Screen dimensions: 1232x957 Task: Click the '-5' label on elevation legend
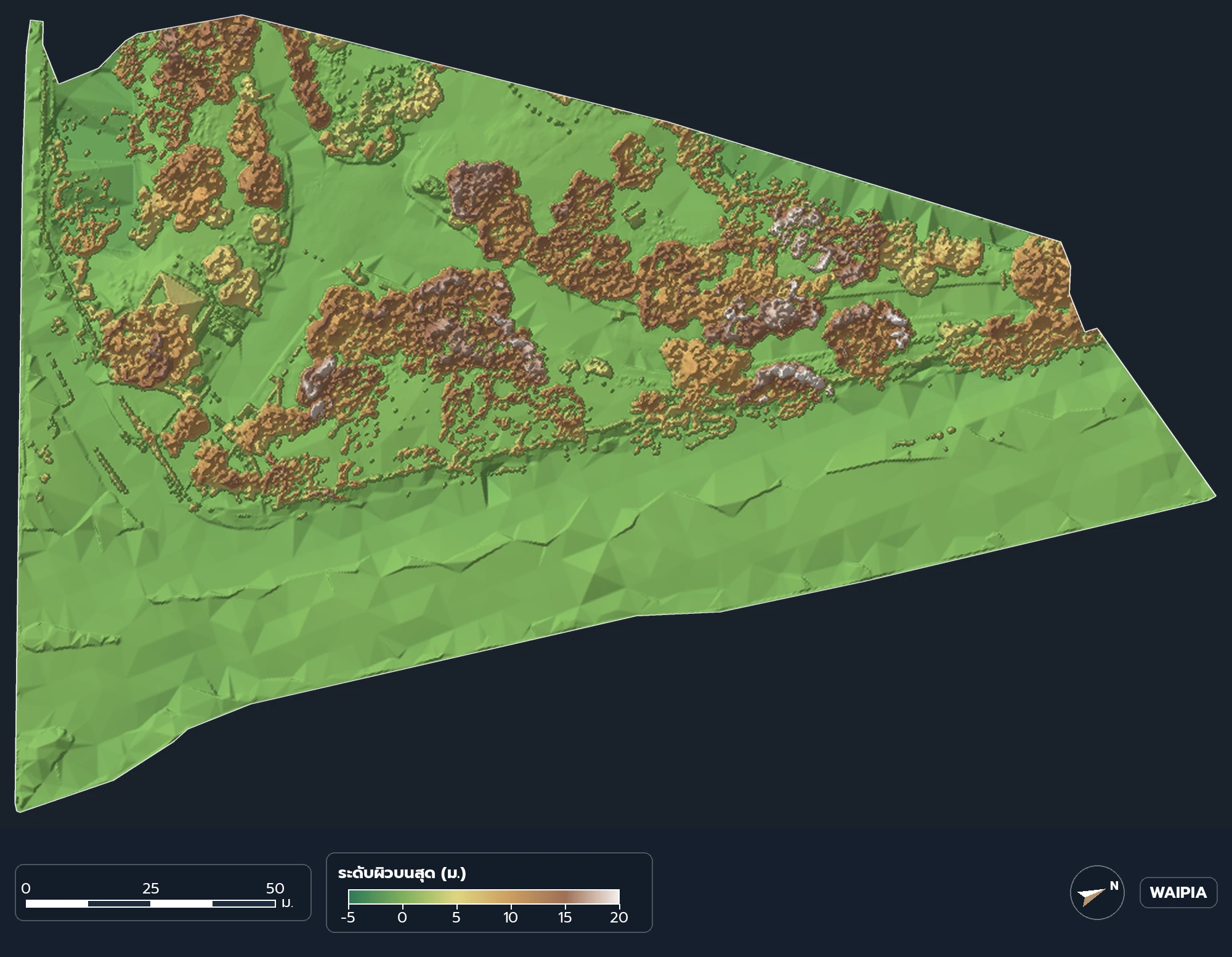(348, 918)
